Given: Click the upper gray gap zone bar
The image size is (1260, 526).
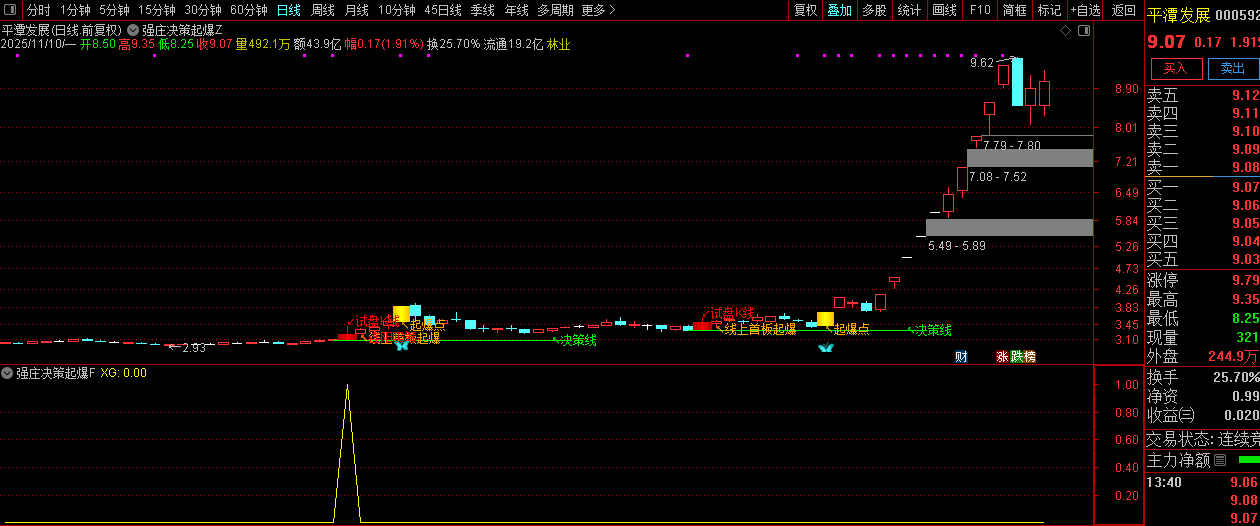Looking at the screenshot, I should (x=1030, y=158).
